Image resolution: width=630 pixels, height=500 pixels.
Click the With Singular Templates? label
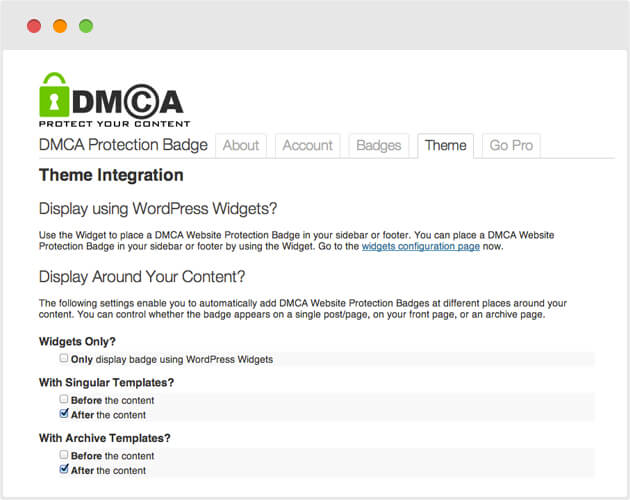(106, 382)
